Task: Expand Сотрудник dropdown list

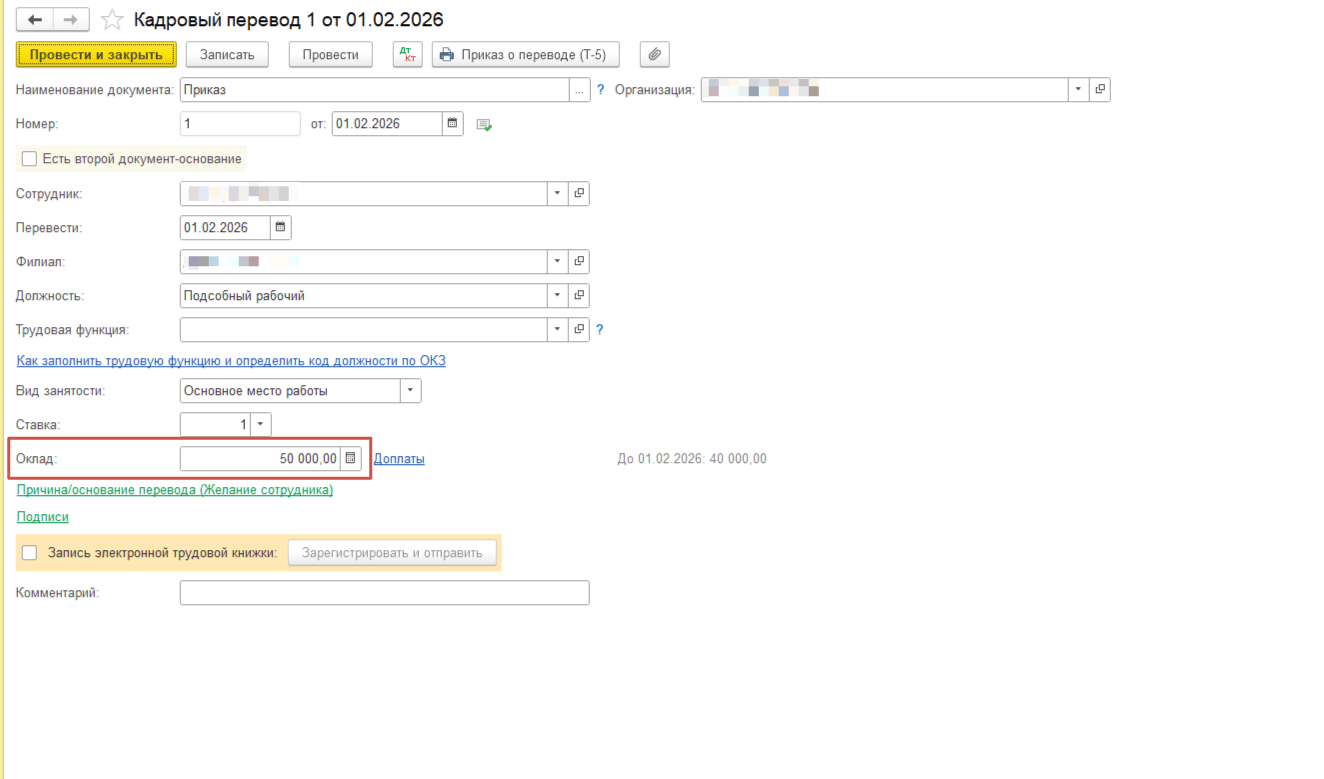Action: [557, 193]
